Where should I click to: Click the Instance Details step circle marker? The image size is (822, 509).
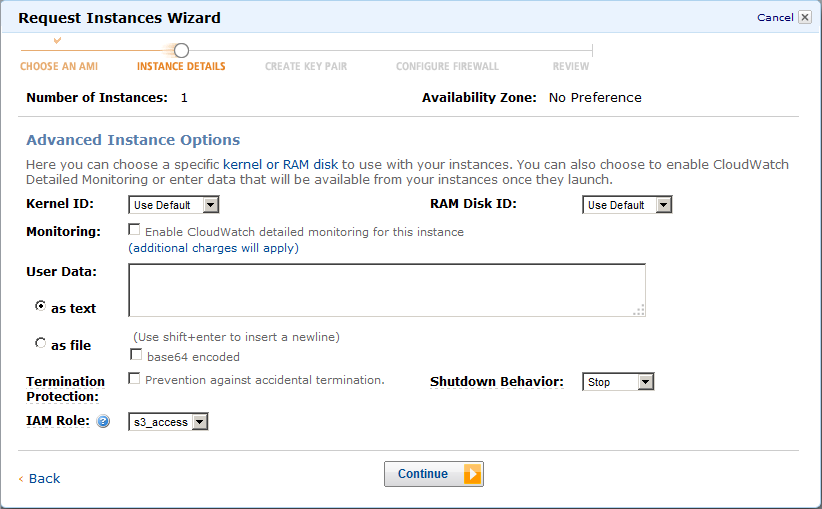[181, 50]
